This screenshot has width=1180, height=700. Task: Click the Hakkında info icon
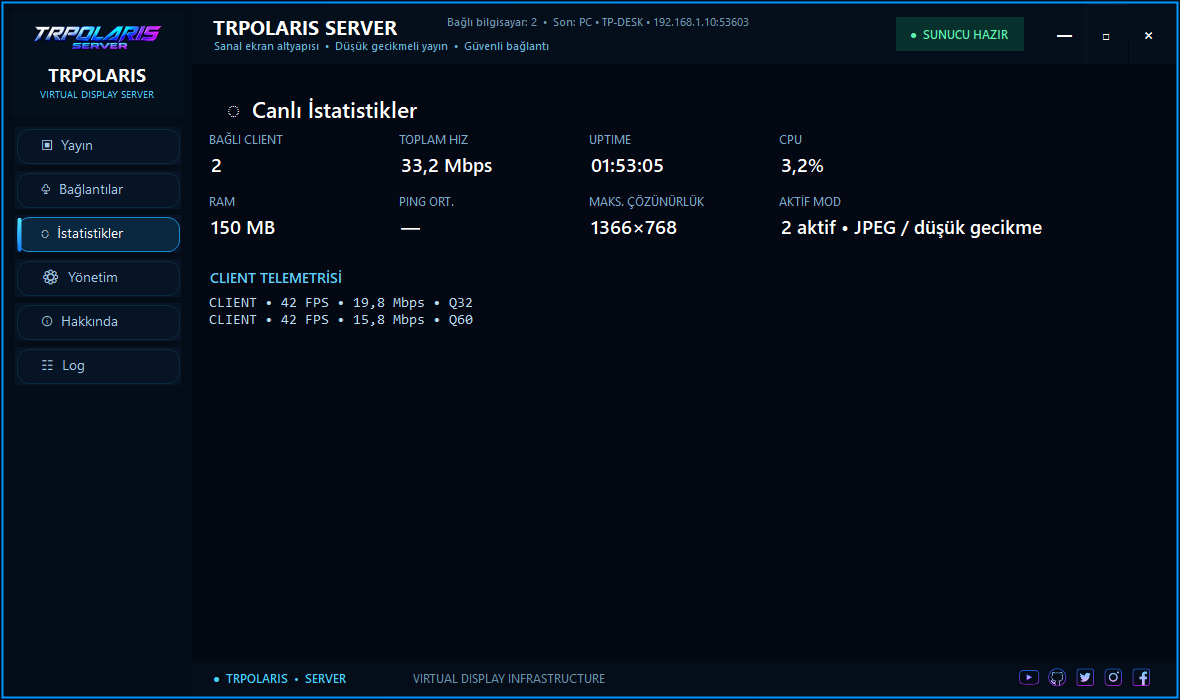point(47,321)
